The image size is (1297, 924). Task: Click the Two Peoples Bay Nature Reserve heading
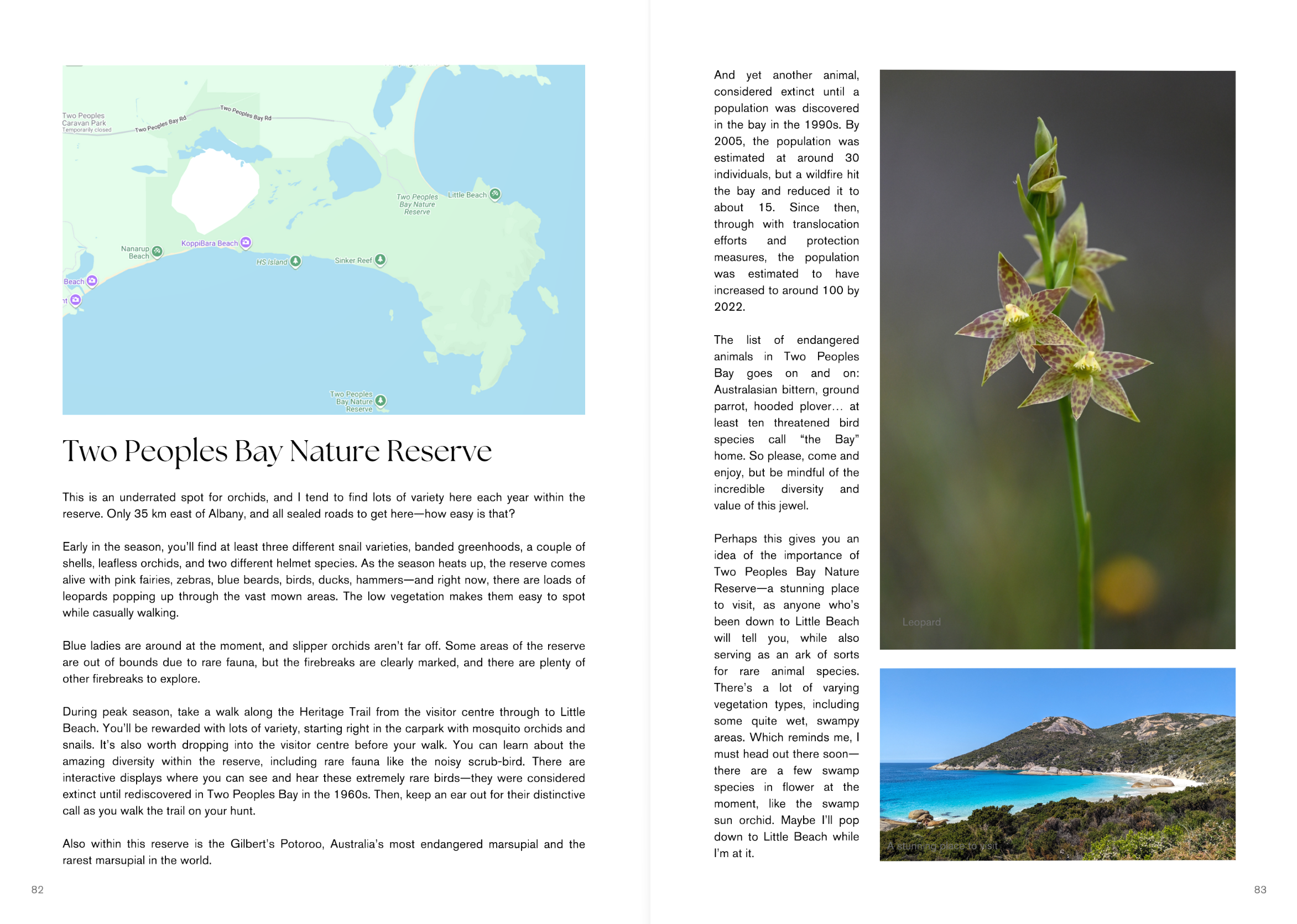pos(277,451)
